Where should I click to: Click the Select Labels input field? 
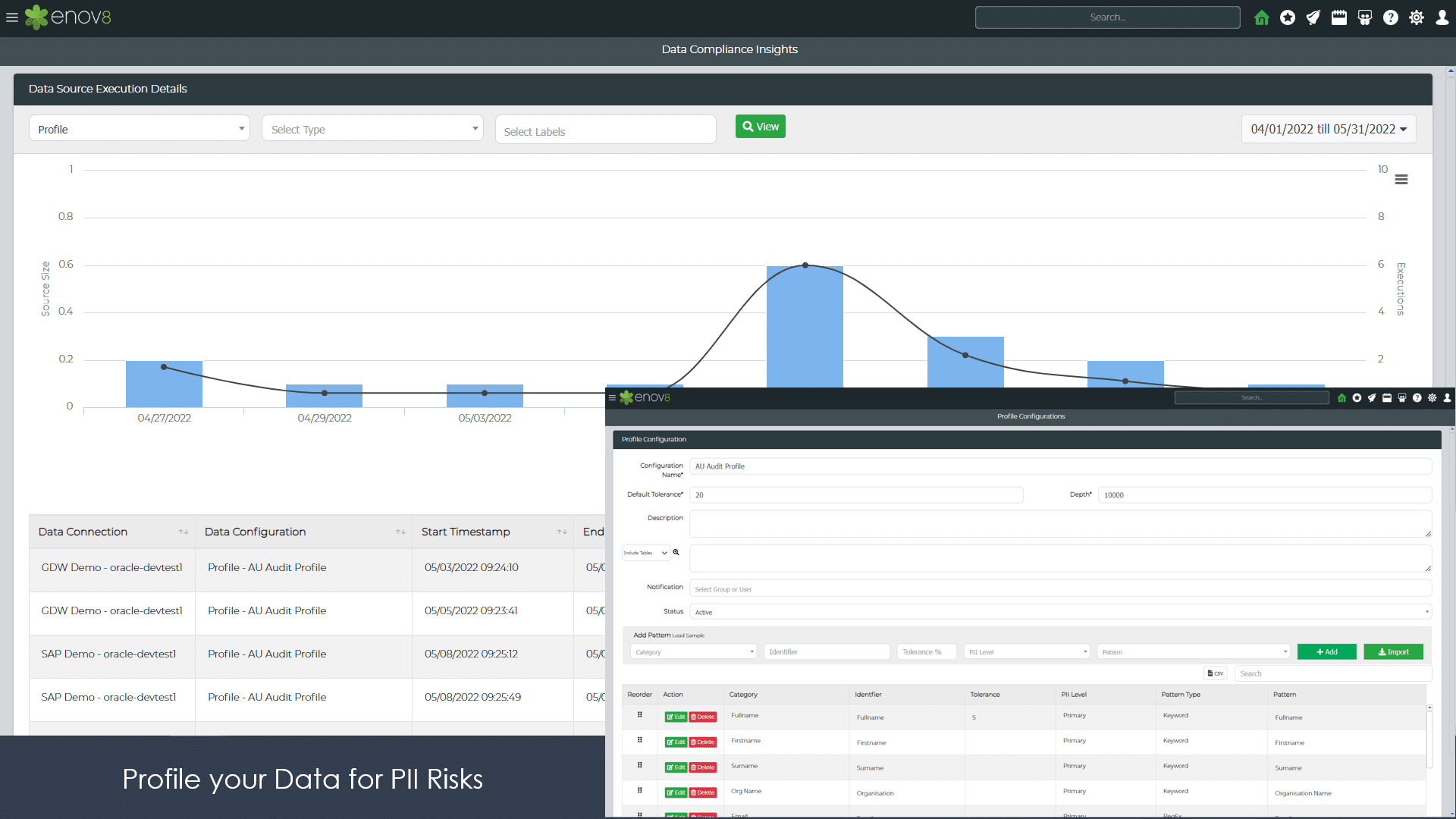(x=606, y=130)
